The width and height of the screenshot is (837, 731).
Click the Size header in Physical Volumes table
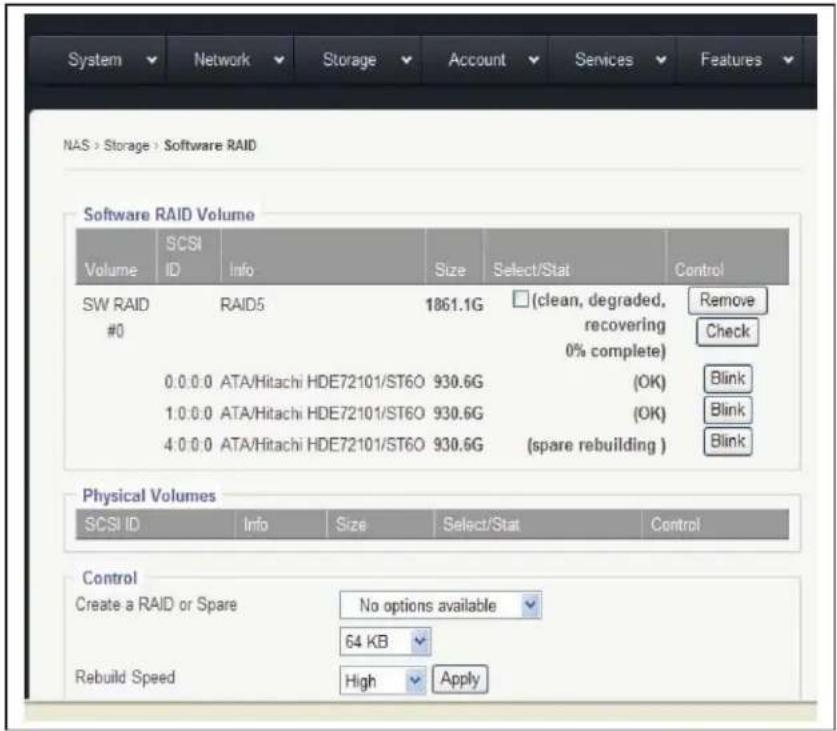click(351, 525)
